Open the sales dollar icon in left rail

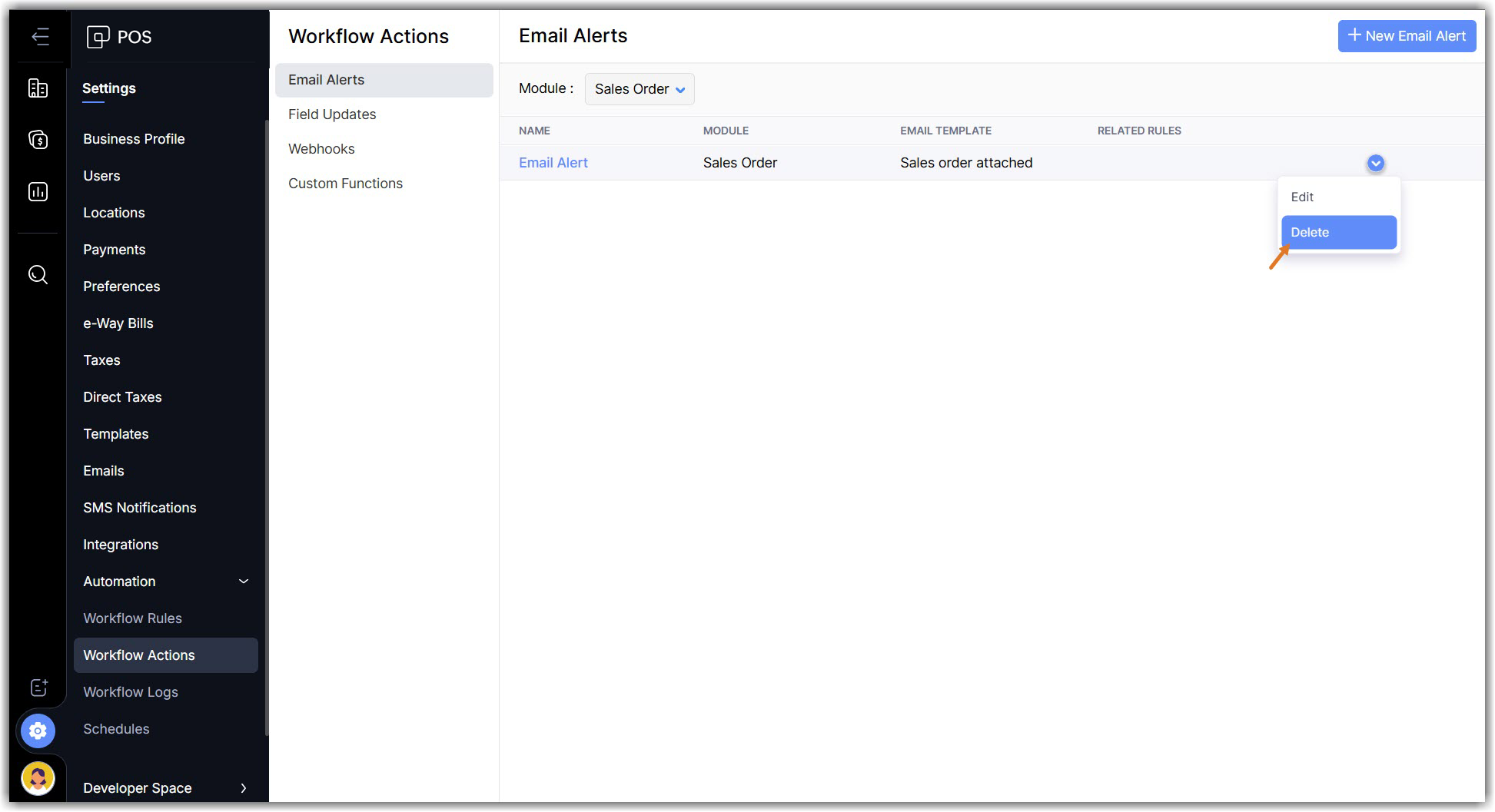tap(38, 140)
